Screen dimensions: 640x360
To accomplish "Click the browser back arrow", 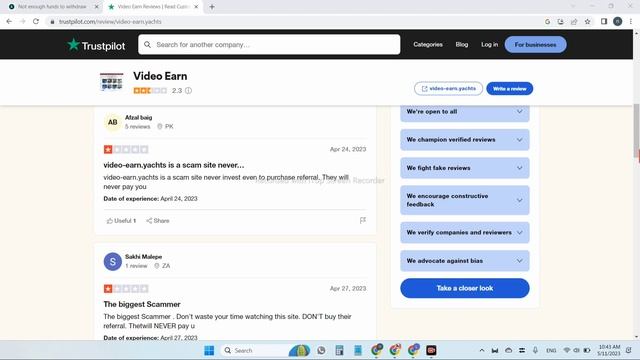I will click(x=9, y=22).
